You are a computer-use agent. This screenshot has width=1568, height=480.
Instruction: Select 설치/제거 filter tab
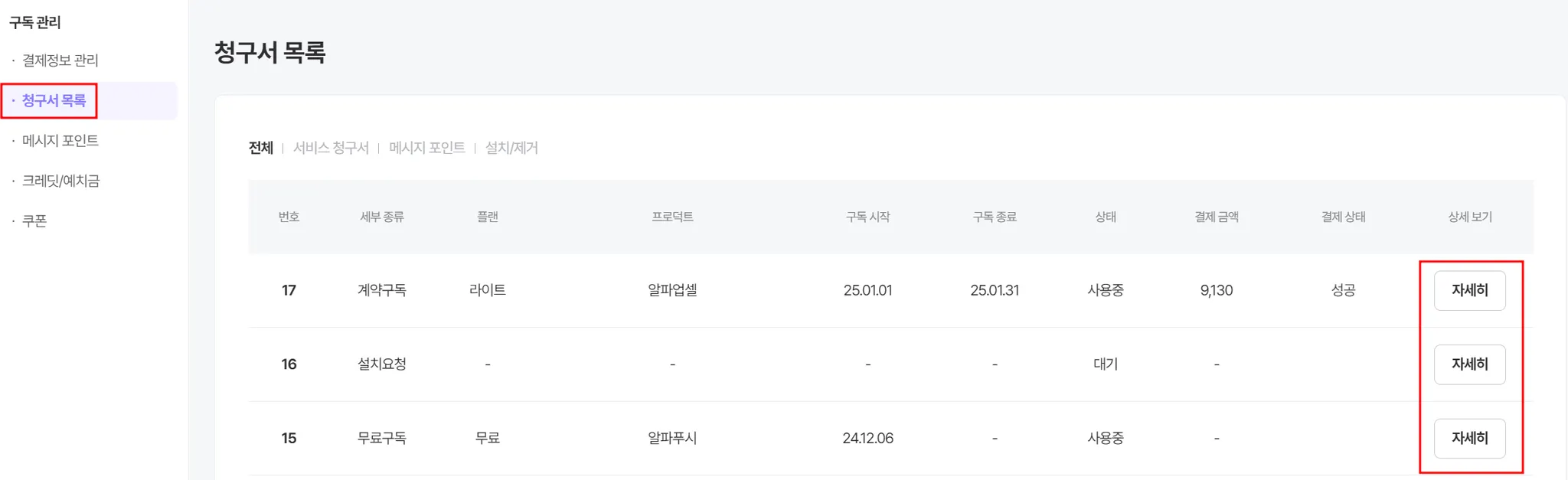[511, 148]
